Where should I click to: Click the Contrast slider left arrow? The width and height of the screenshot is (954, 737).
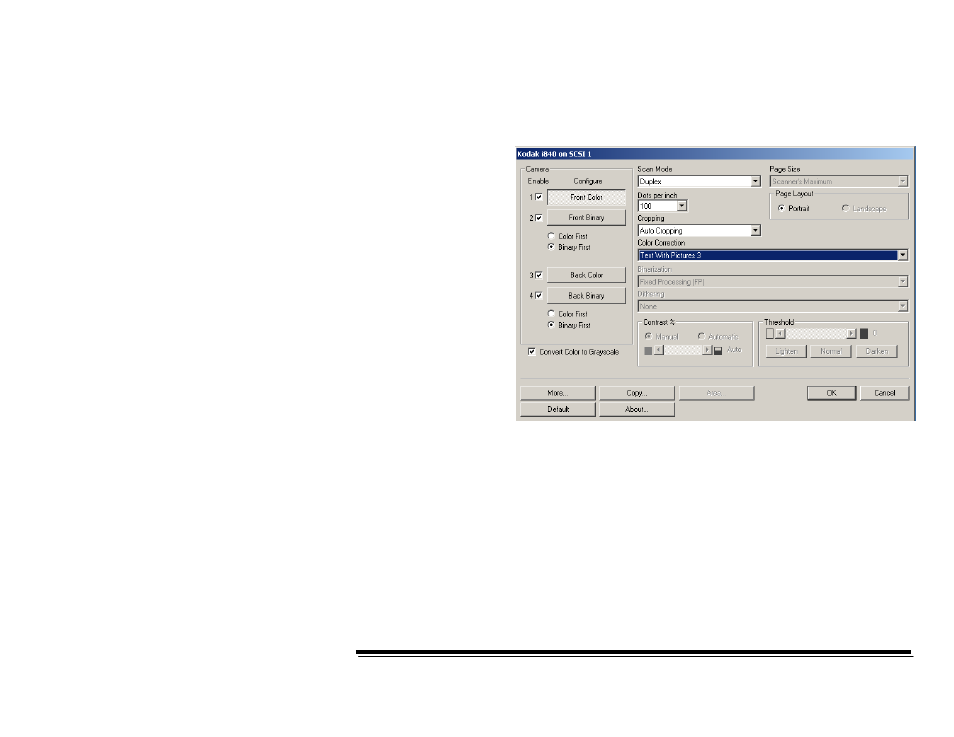pos(659,350)
